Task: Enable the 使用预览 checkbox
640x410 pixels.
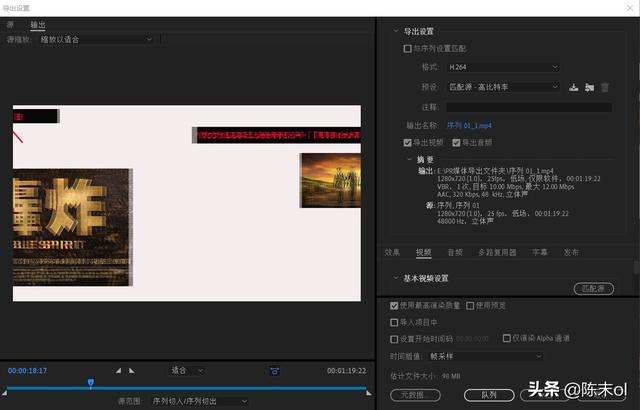Action: point(470,306)
